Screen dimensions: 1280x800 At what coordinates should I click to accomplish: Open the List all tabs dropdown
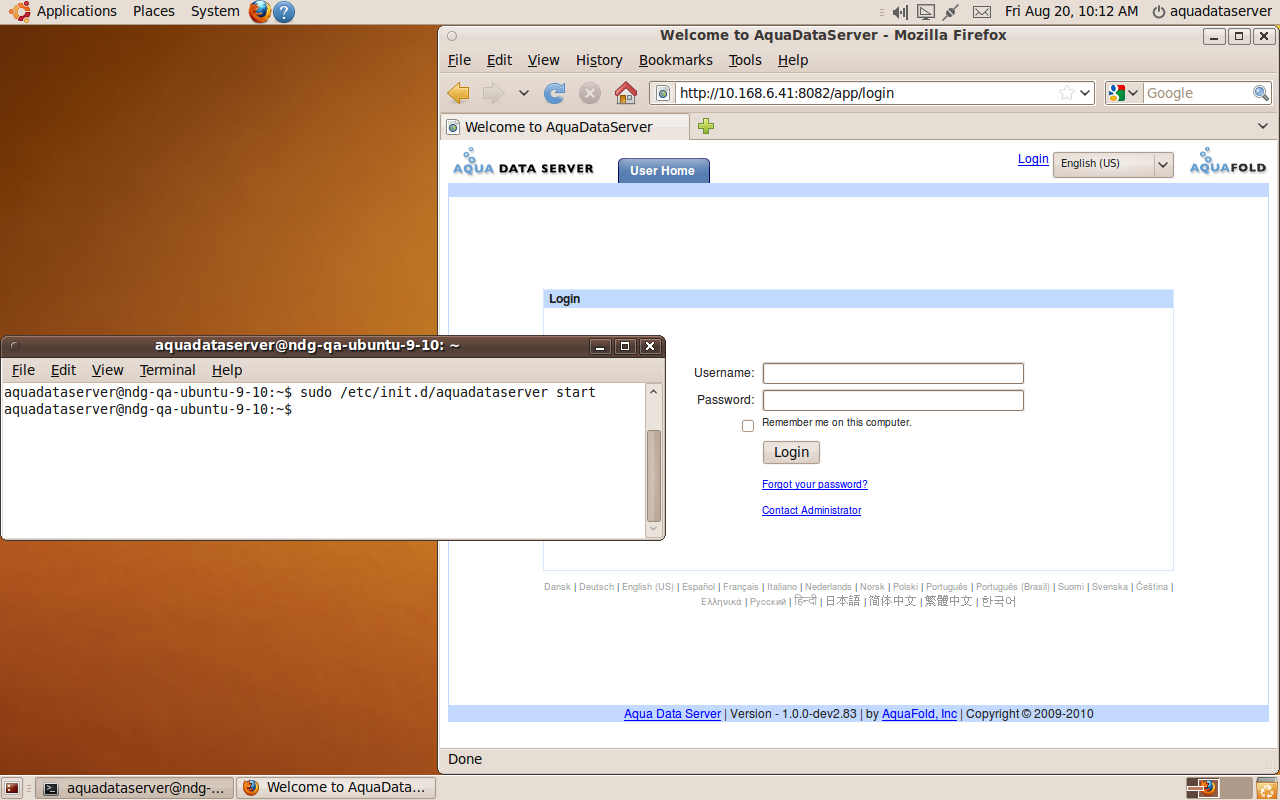1263,126
